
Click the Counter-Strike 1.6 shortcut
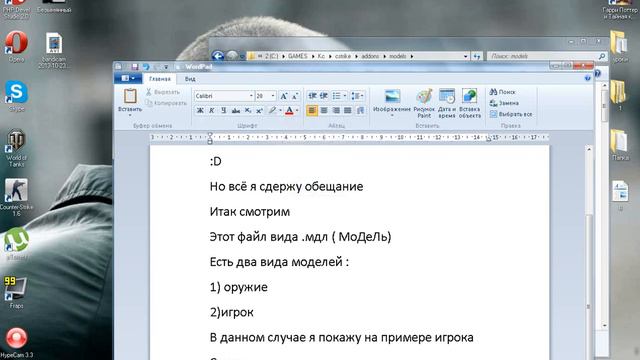(16, 198)
